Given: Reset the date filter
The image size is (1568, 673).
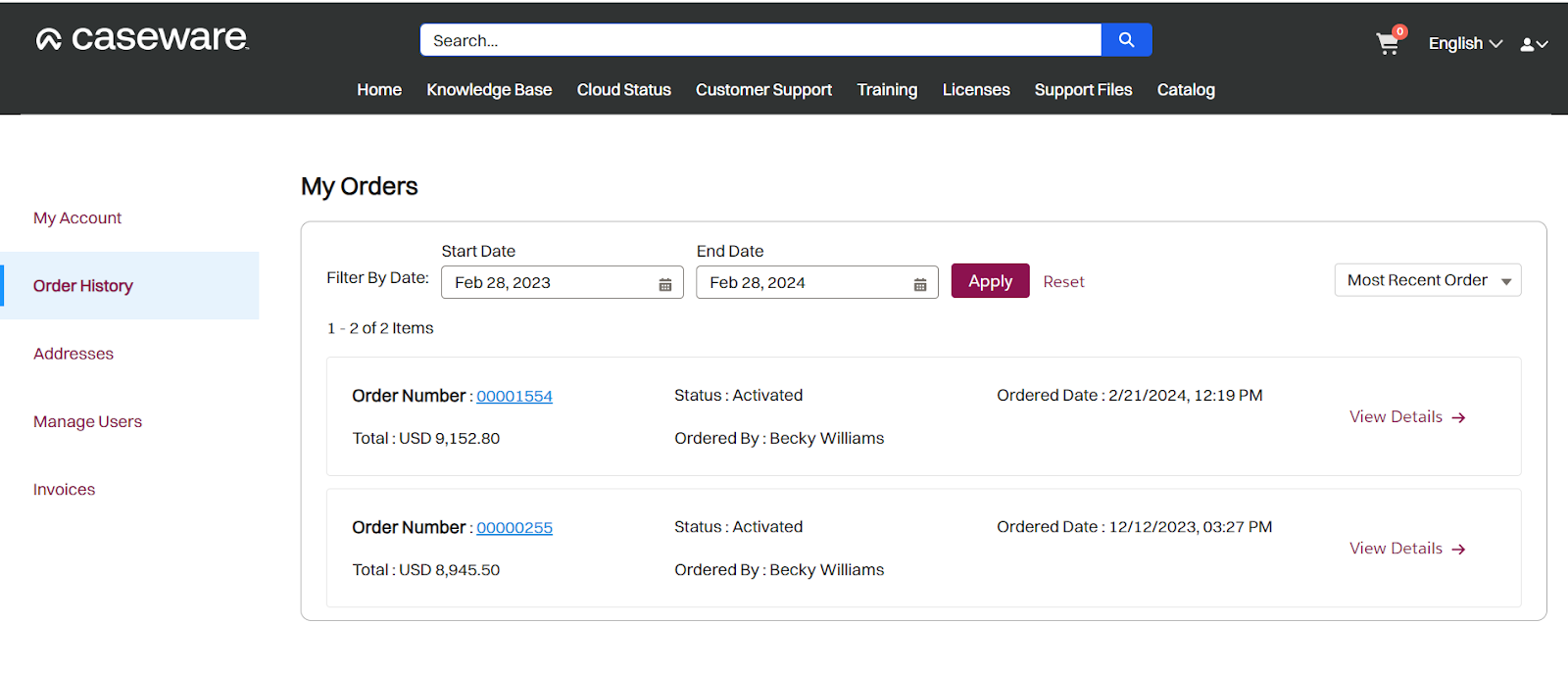Looking at the screenshot, I should pyautogui.click(x=1063, y=282).
